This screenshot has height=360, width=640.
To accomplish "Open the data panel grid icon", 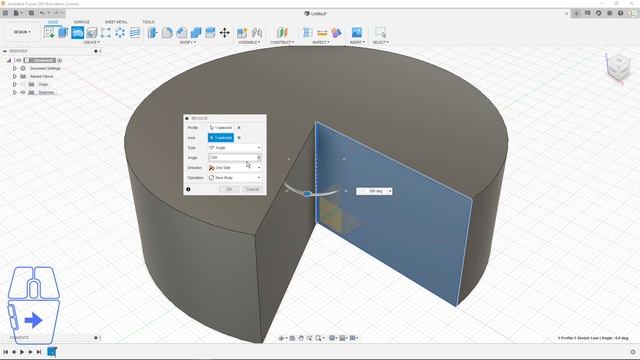I will tap(5, 13).
